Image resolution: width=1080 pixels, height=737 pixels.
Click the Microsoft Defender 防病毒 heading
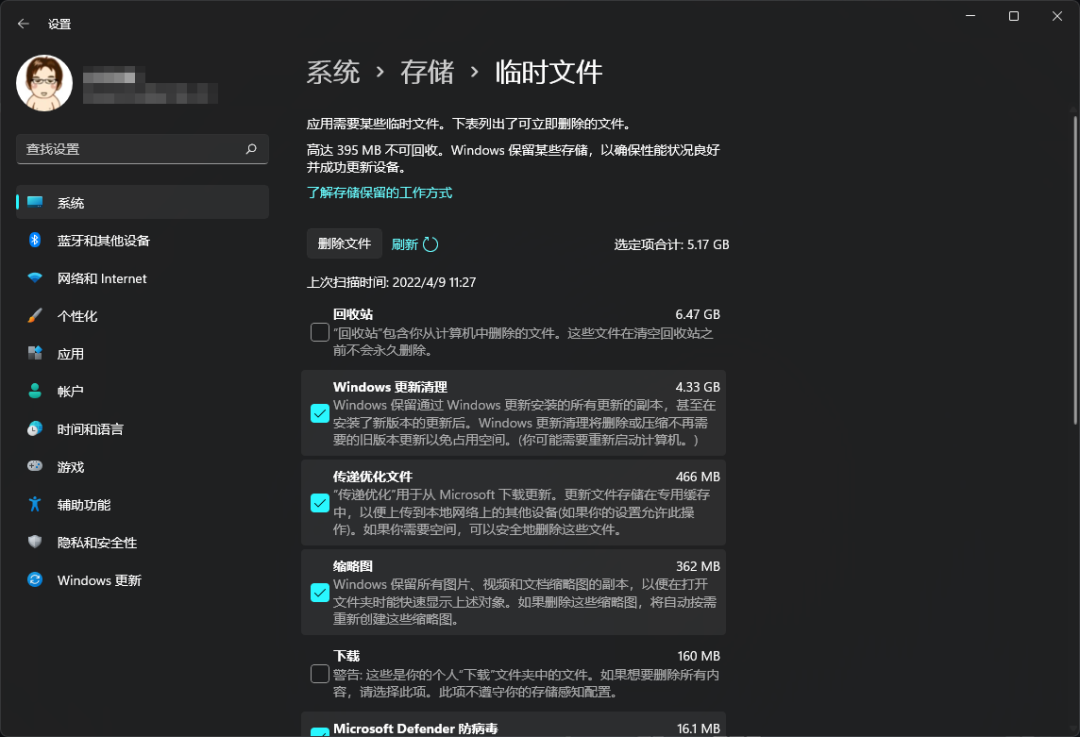pyautogui.click(x=415, y=729)
